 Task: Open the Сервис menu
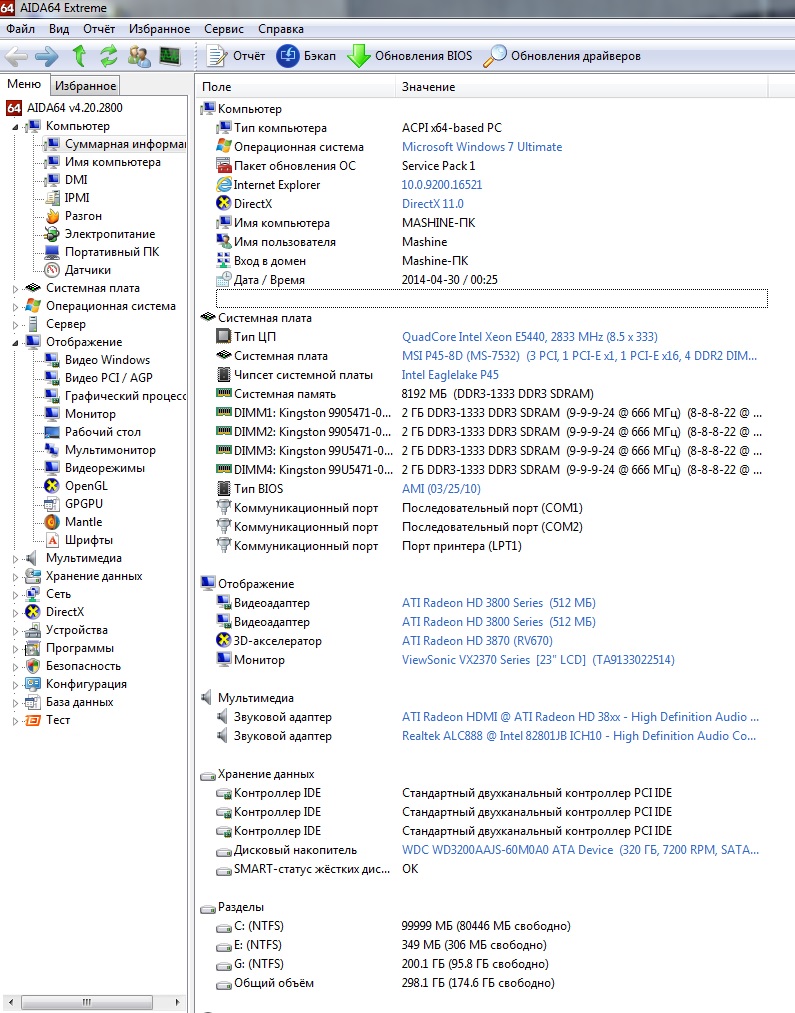pyautogui.click(x=224, y=29)
